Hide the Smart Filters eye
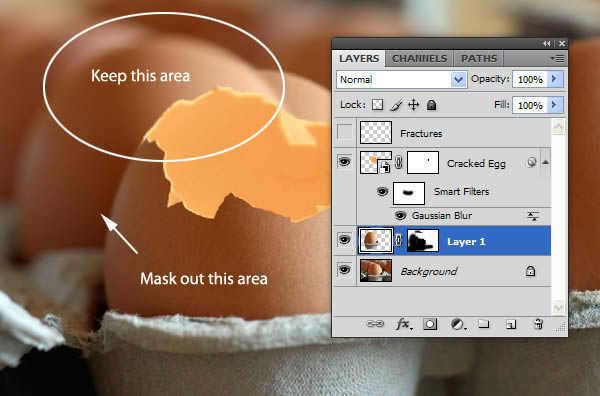The width and height of the screenshot is (600, 396). (x=382, y=191)
